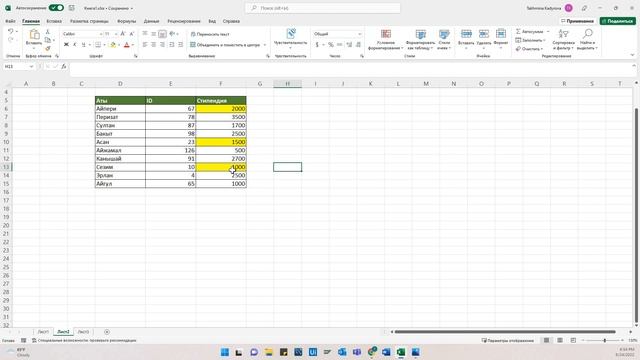Screen dimensions: 640x360
Task: Apply the red font color
Action: (127, 44)
